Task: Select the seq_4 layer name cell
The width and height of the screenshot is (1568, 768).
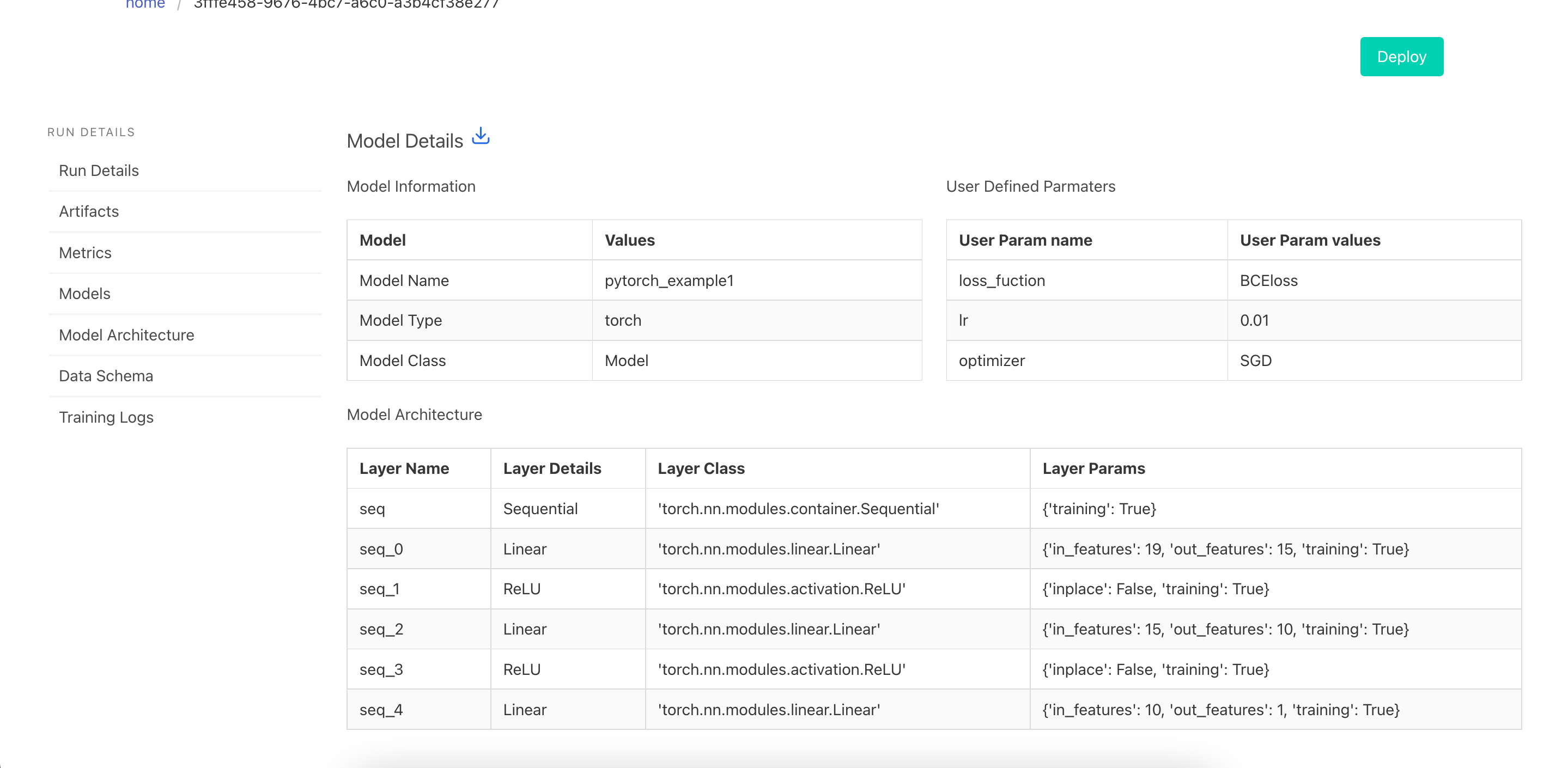Action: [x=381, y=710]
